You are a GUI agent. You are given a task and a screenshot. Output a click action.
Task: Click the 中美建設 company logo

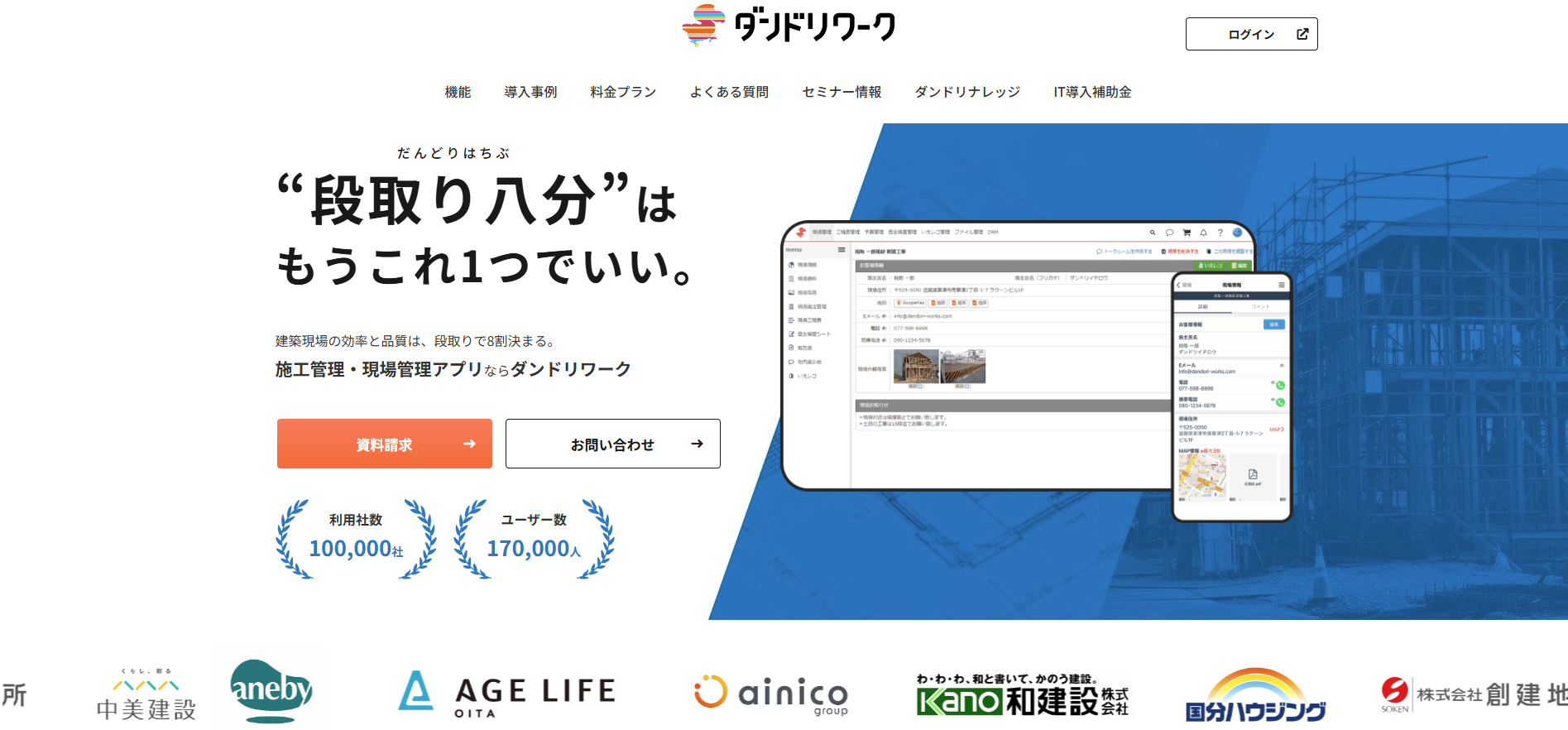pos(146,694)
